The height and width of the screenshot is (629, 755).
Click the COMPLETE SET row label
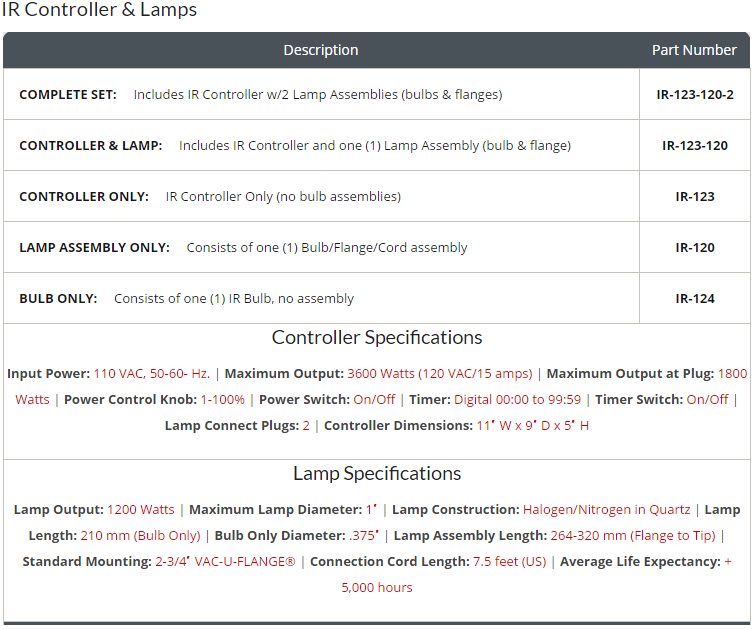pyautogui.click(x=68, y=95)
